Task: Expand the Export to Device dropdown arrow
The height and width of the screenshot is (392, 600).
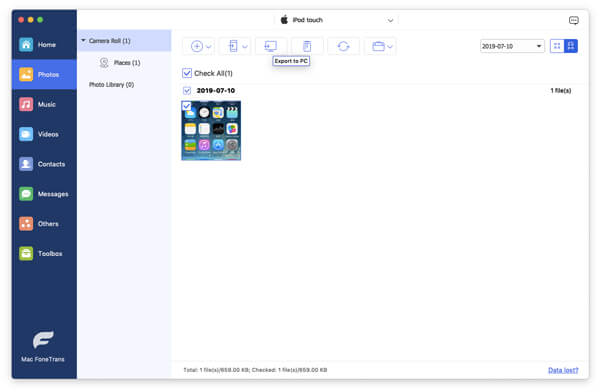Action: coord(245,47)
